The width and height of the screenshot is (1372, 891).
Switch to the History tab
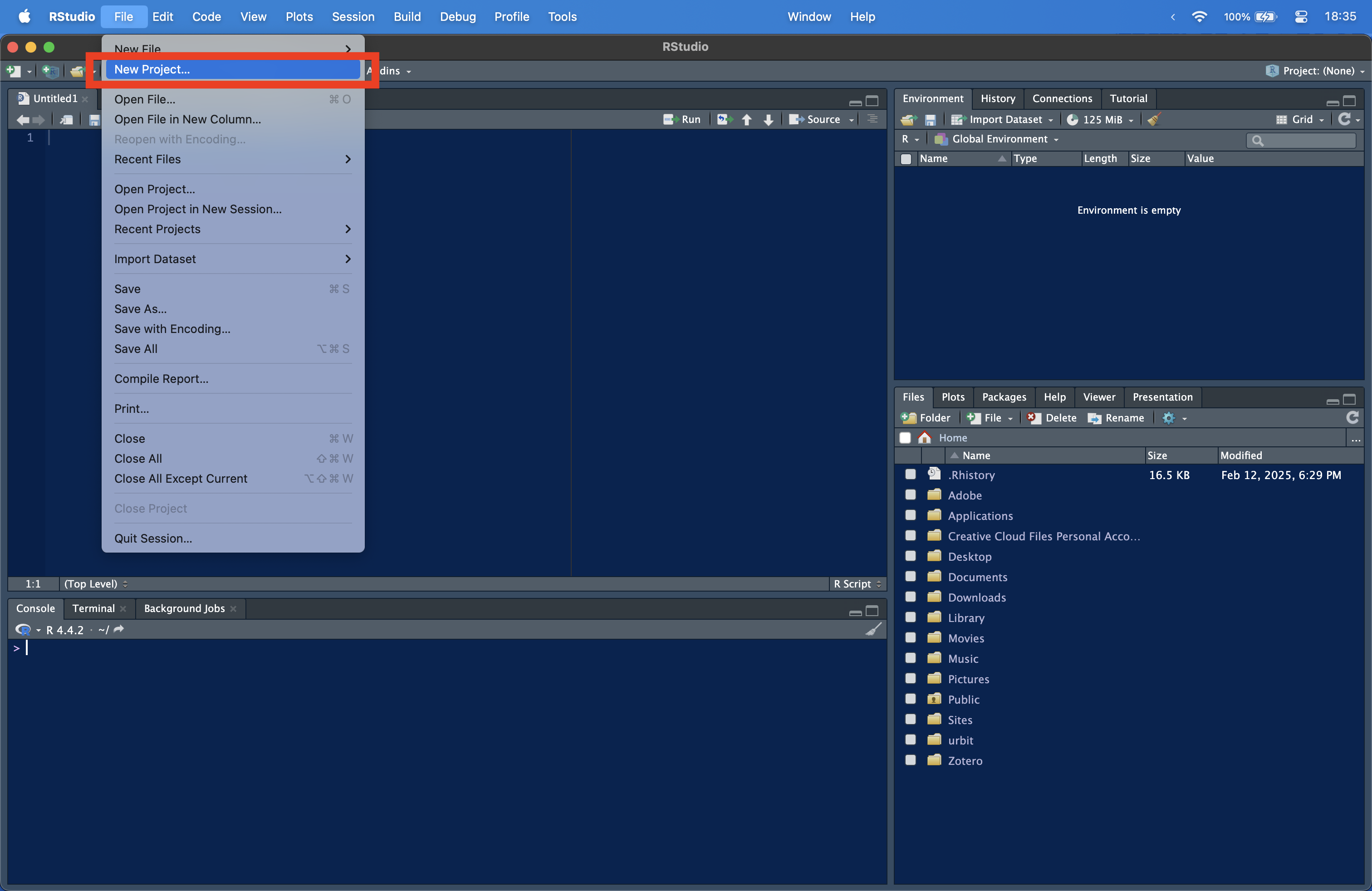click(997, 98)
